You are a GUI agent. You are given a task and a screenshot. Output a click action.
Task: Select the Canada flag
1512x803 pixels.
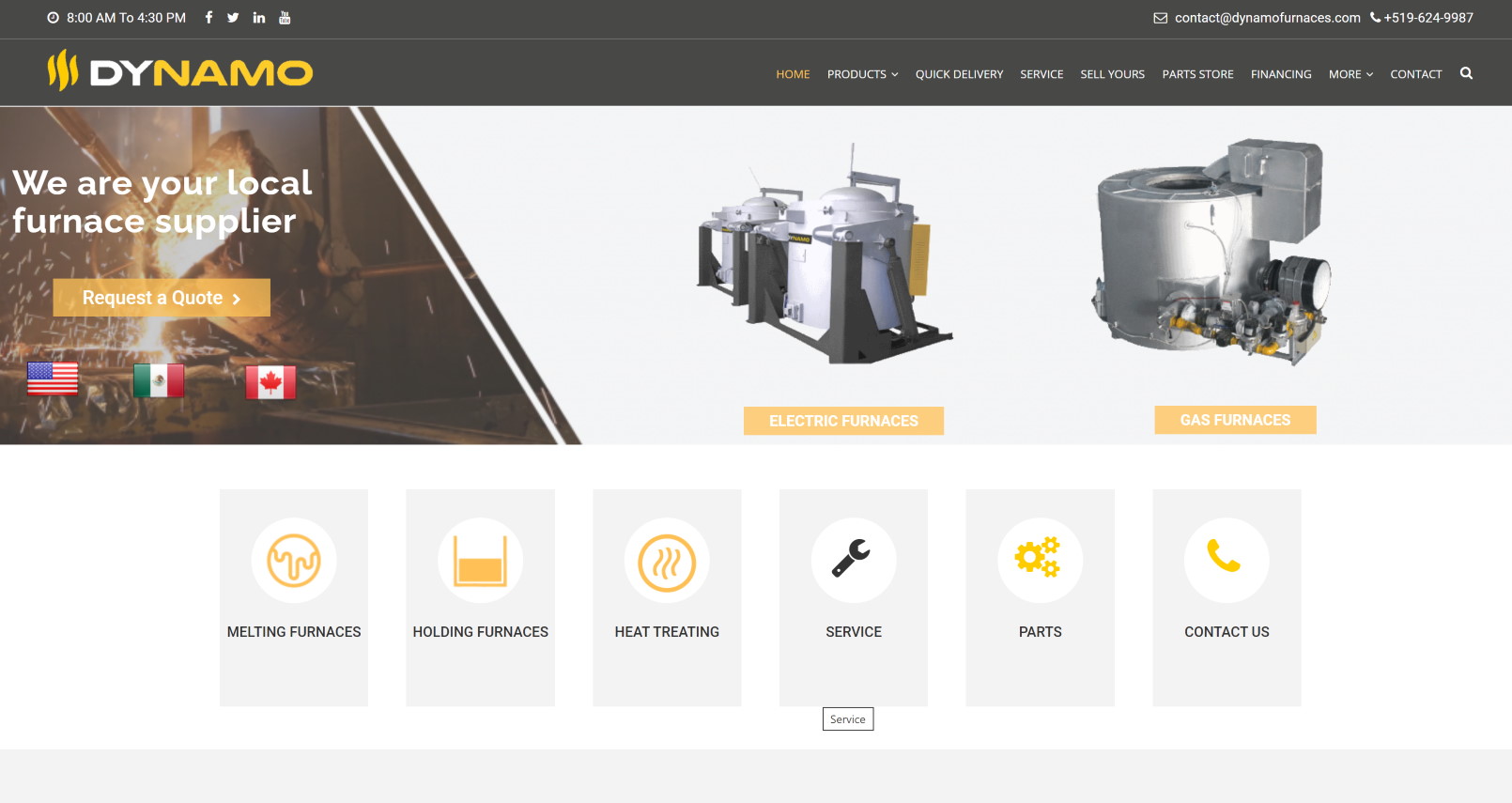click(x=270, y=382)
